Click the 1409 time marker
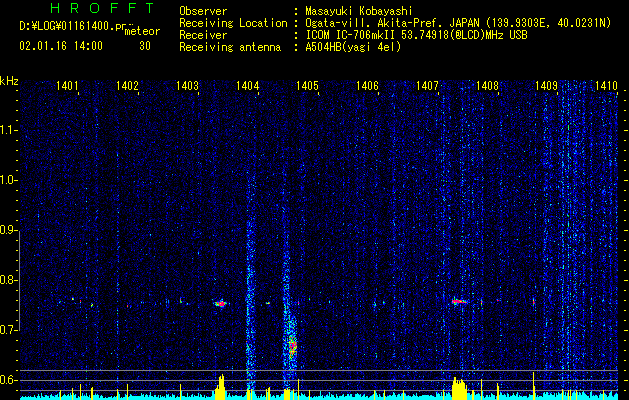Viewport: 629px width, 400px height. tap(547, 85)
